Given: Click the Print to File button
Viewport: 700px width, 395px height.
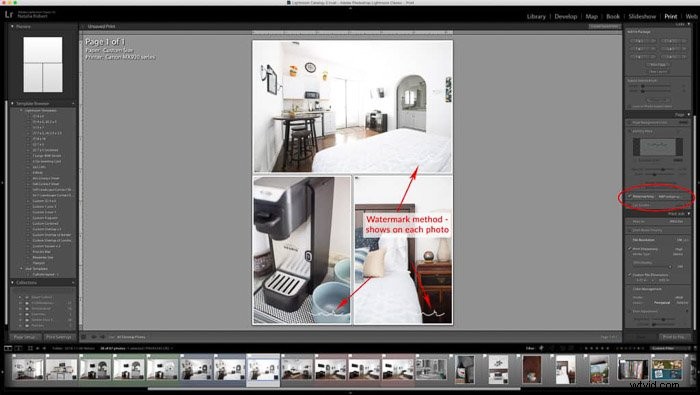Looking at the screenshot, I should coord(674,337).
